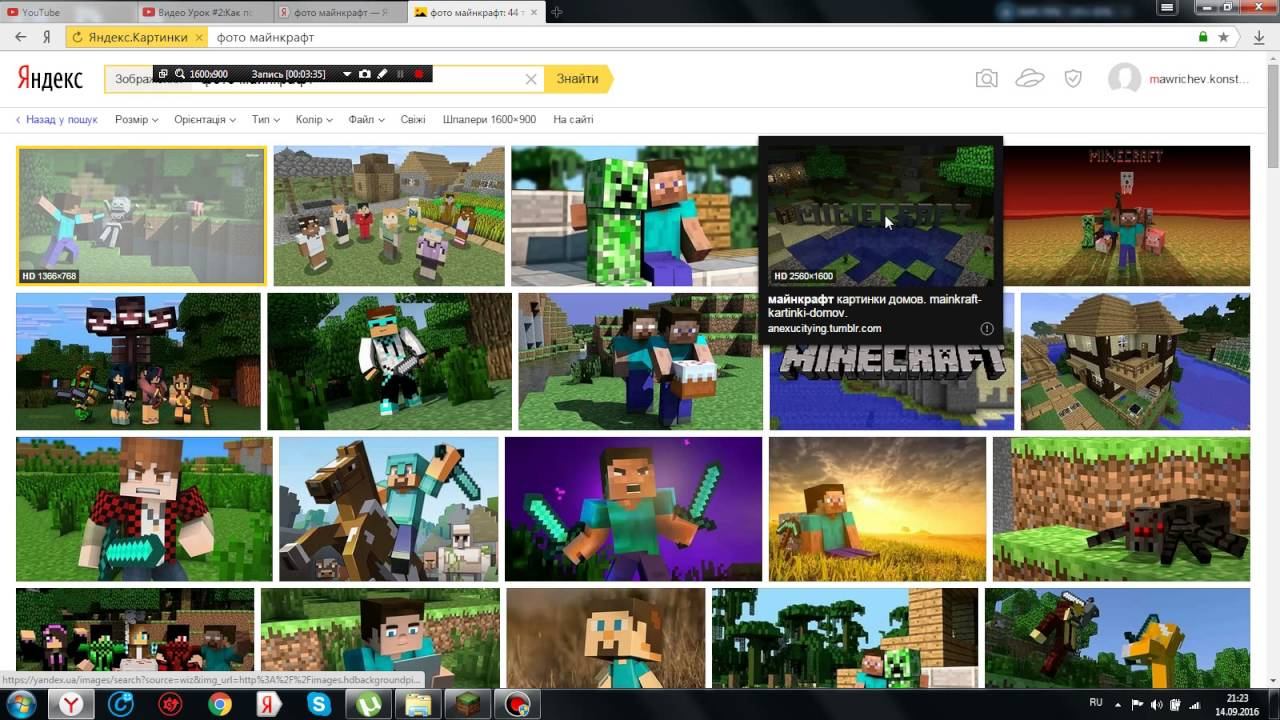
Task: Open the black spider on grass thumbnail
Action: (1121, 509)
